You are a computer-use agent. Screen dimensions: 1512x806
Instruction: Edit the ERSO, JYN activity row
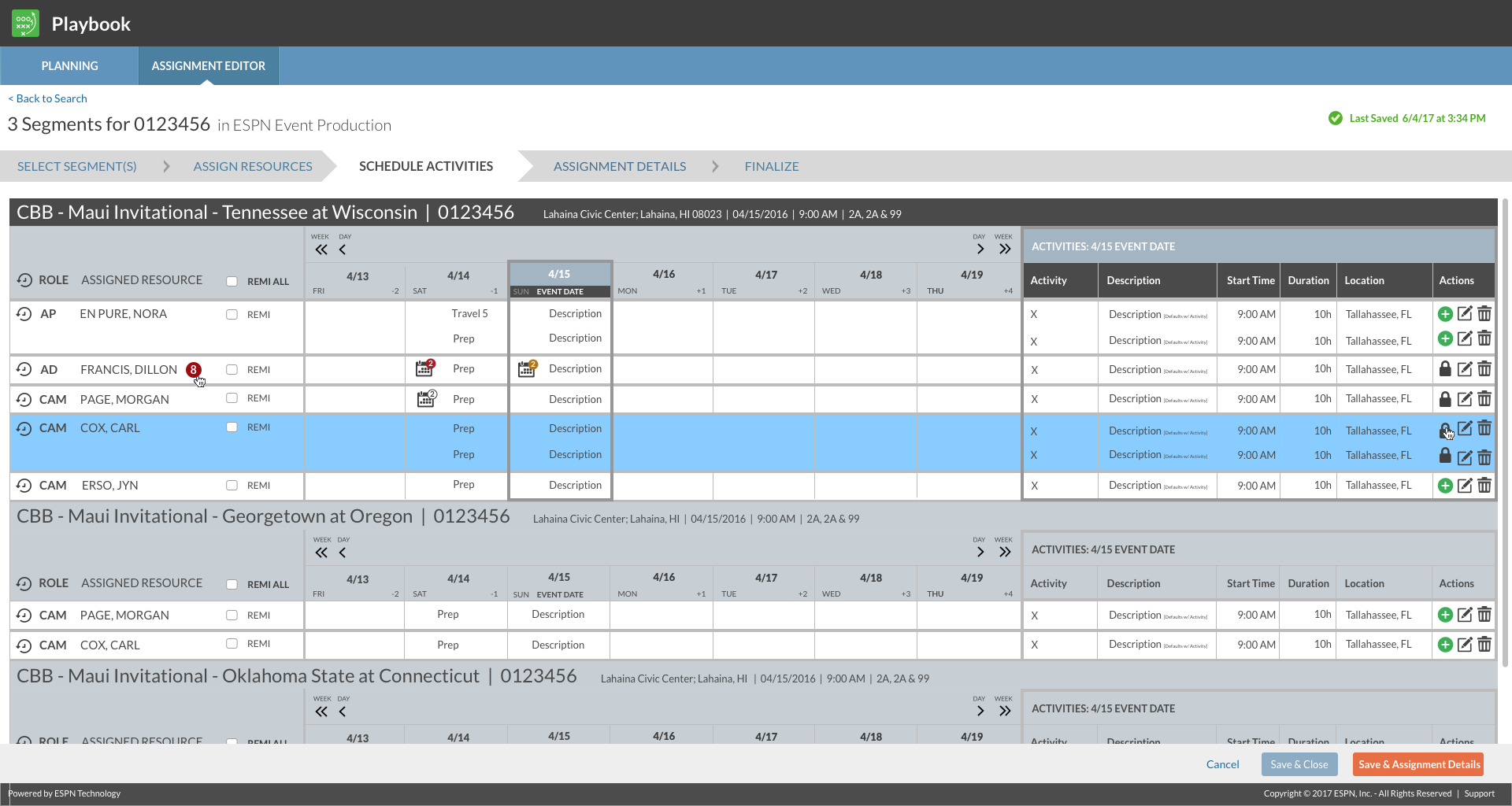pyautogui.click(x=1465, y=486)
